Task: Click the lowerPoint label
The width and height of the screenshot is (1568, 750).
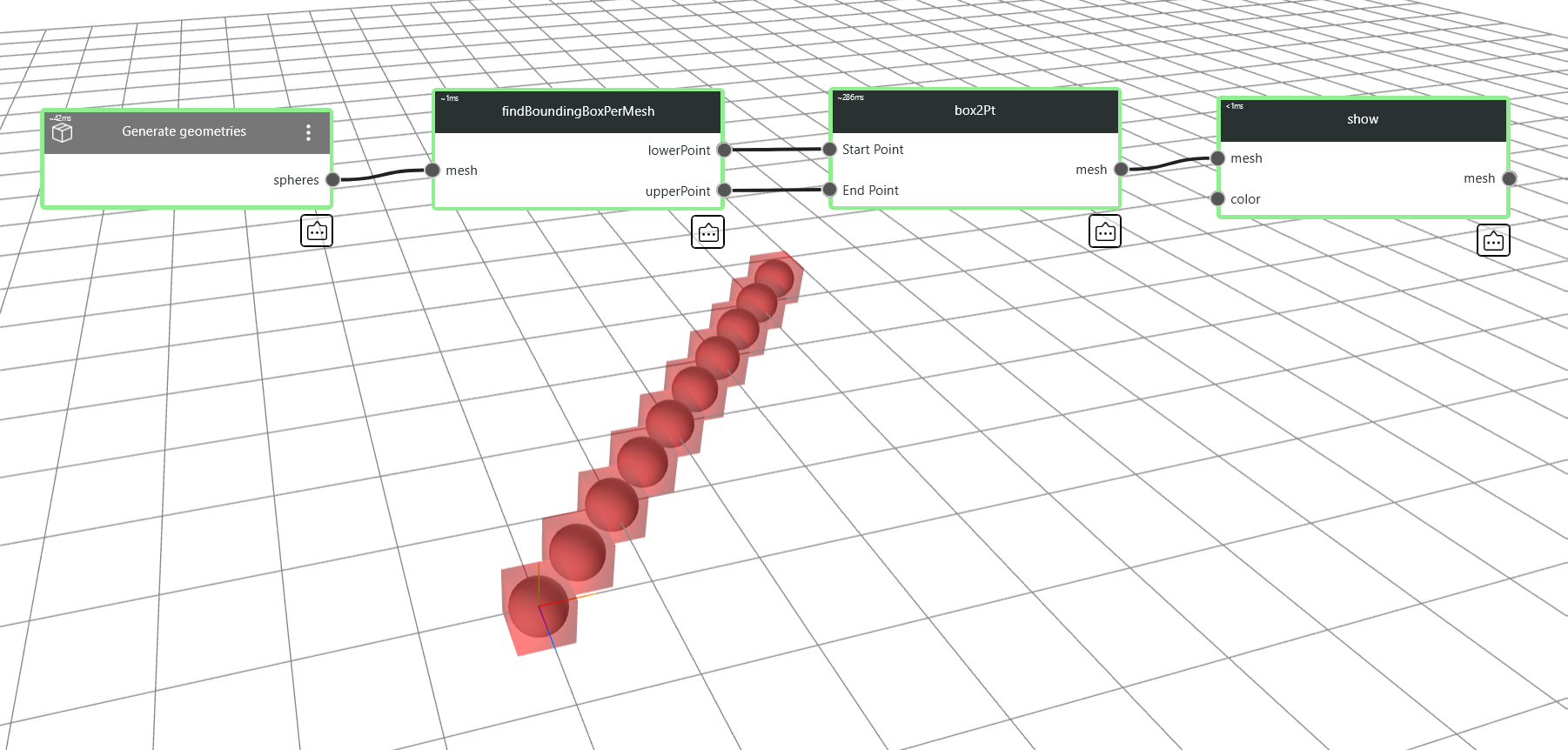Action: point(679,151)
